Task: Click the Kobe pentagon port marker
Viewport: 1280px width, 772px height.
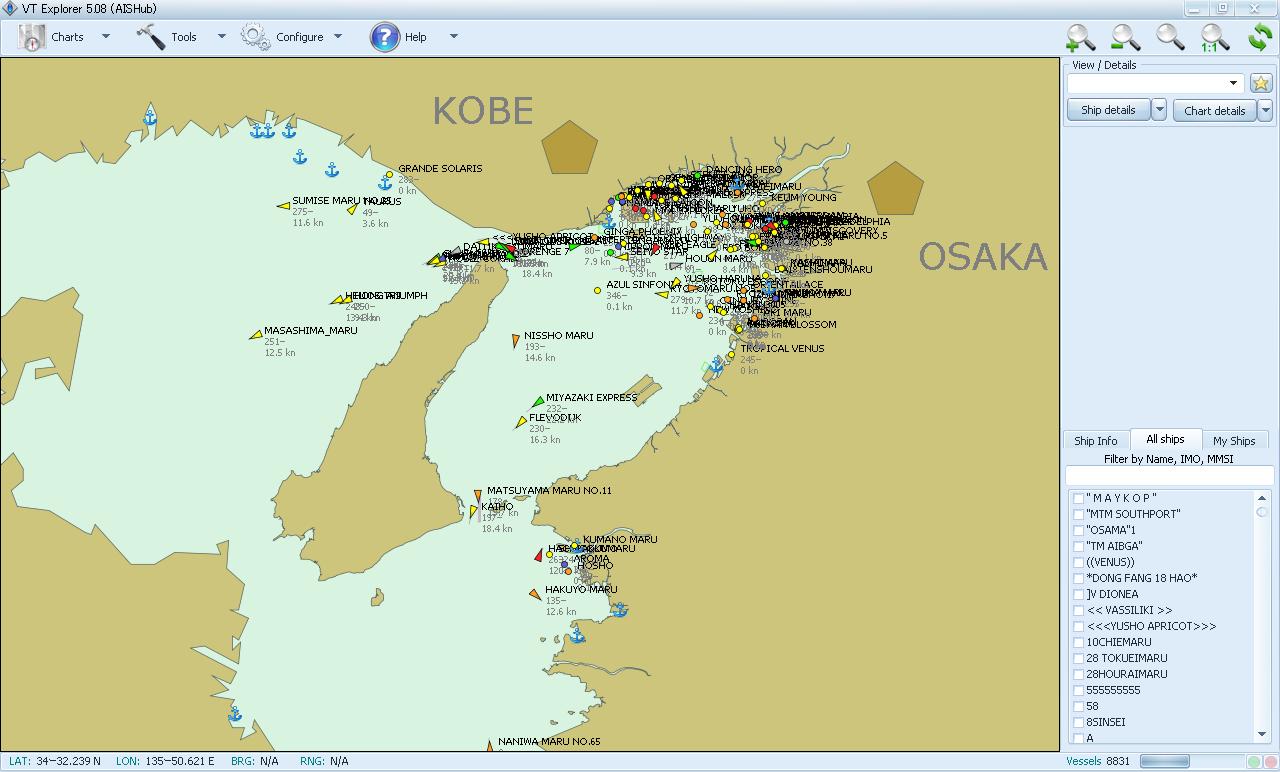Action: tap(570, 147)
